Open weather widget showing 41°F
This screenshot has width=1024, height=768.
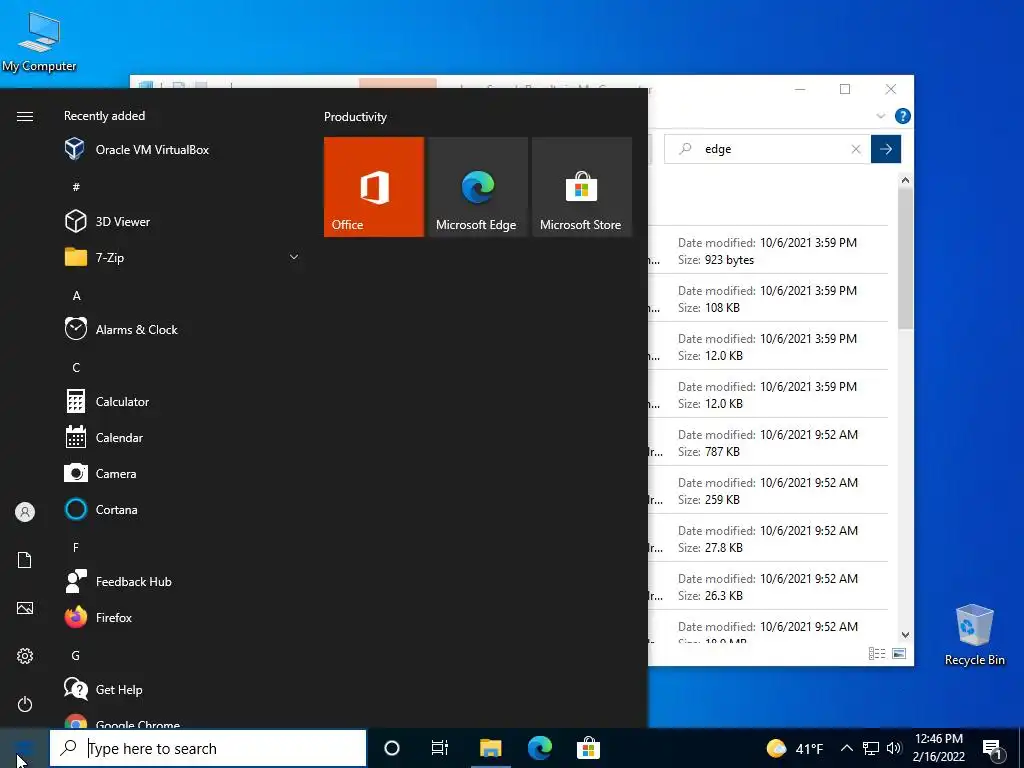pyautogui.click(x=795, y=748)
